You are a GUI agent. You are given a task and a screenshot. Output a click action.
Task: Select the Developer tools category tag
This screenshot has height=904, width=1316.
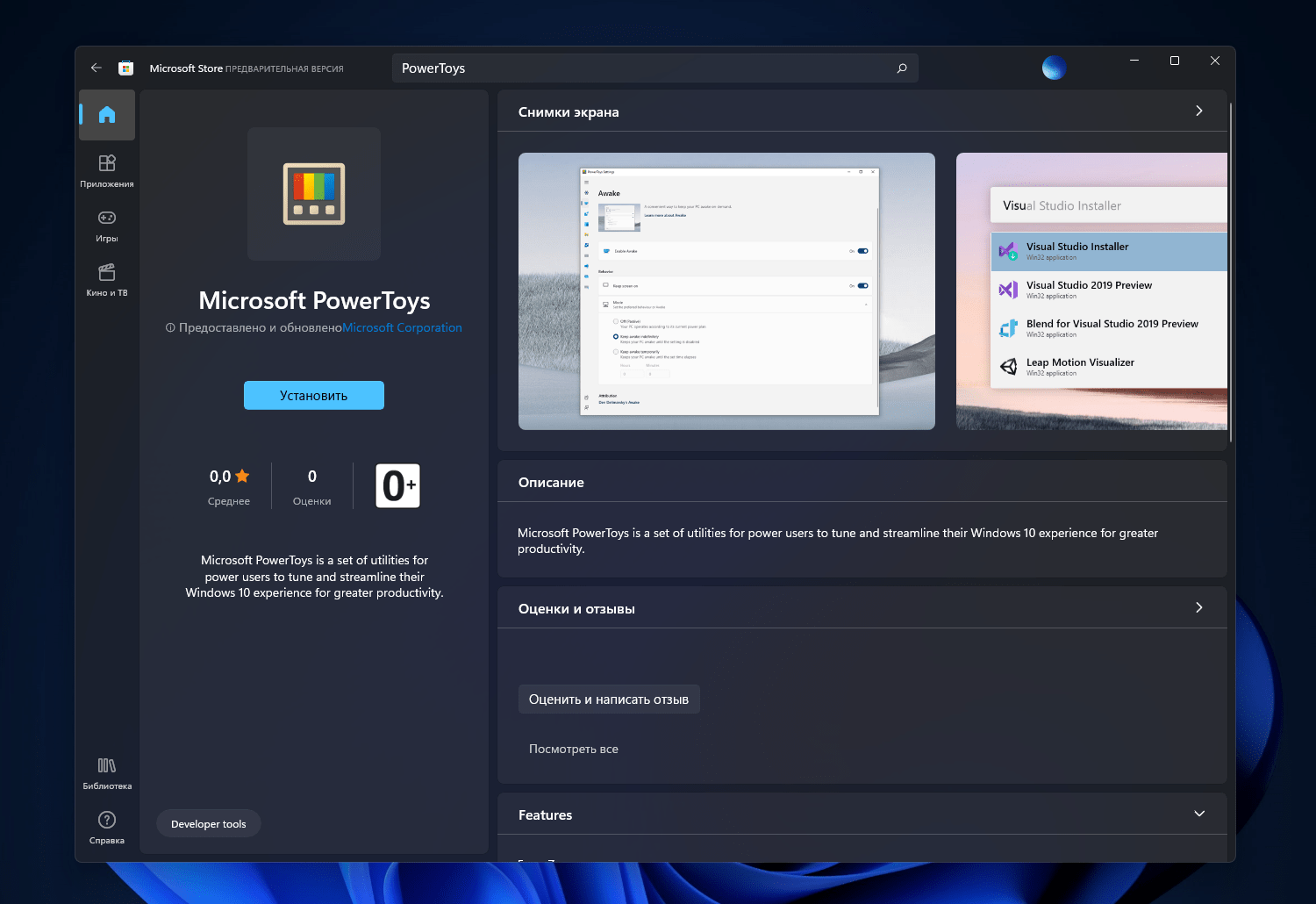pos(209,823)
